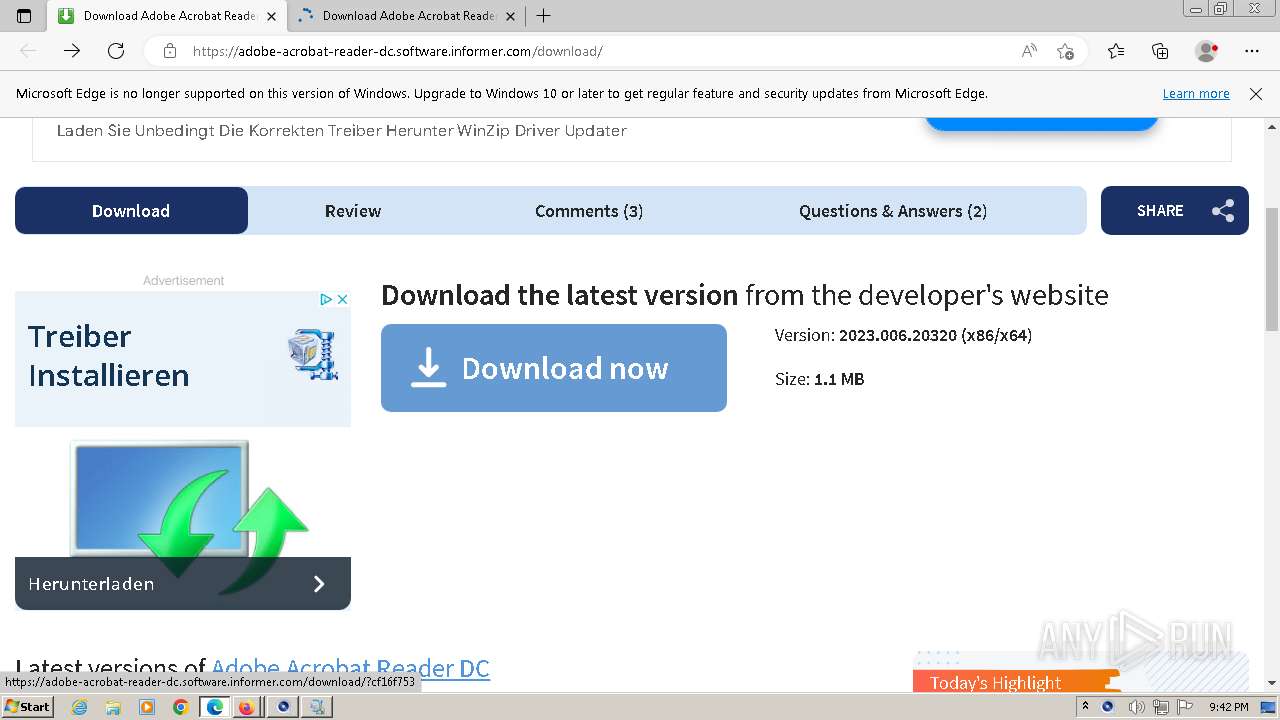Screen dimensions: 1280x720
Task: Switch to the first Download Adobe Acrobat Reader tab
Action: click(168, 16)
